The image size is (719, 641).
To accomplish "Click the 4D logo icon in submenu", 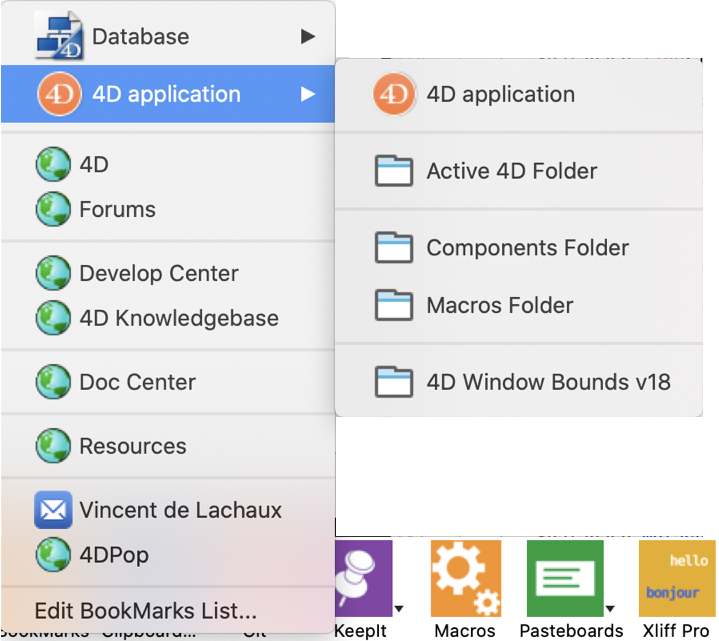I will 394,94.
